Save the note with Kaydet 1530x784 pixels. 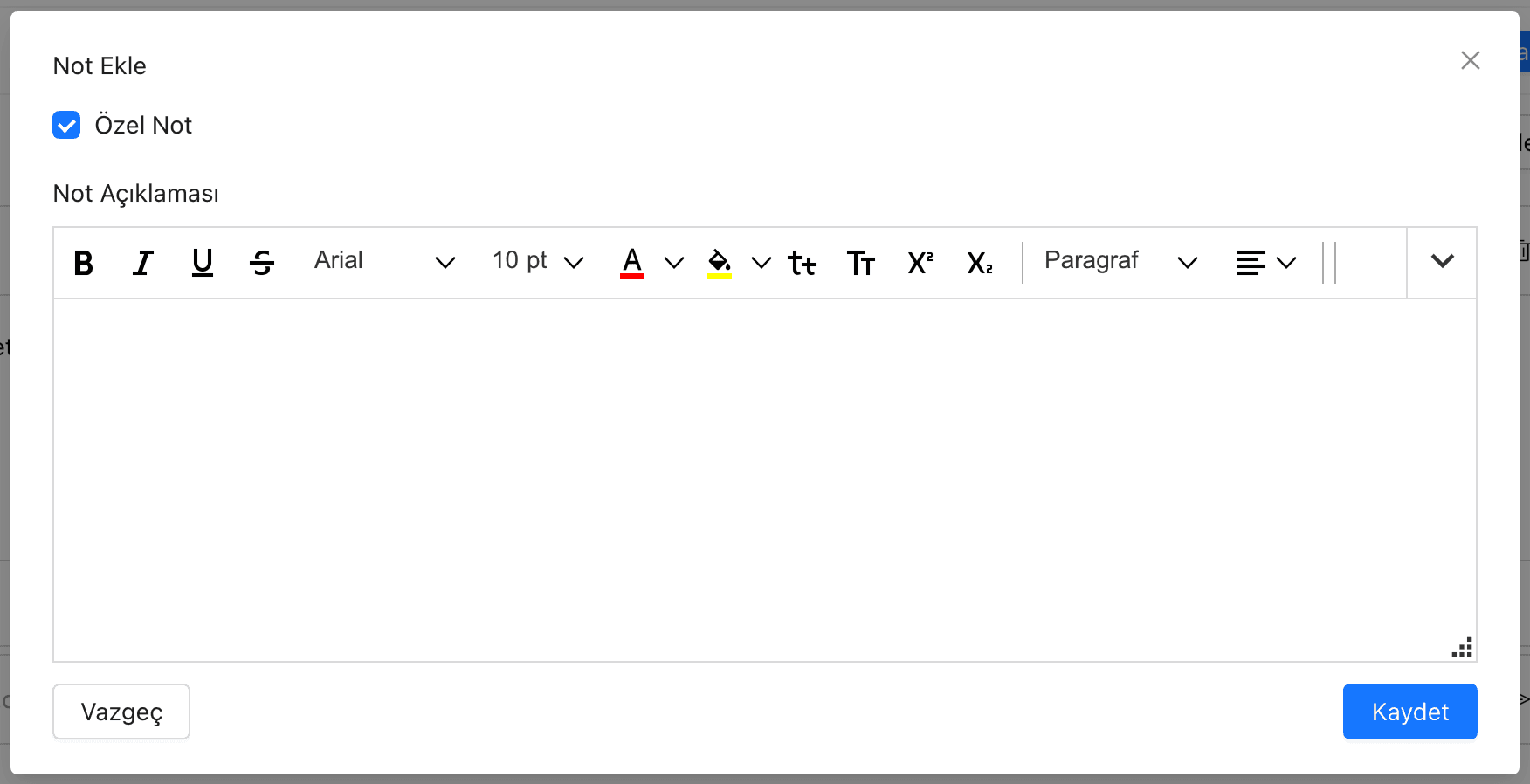coord(1410,712)
